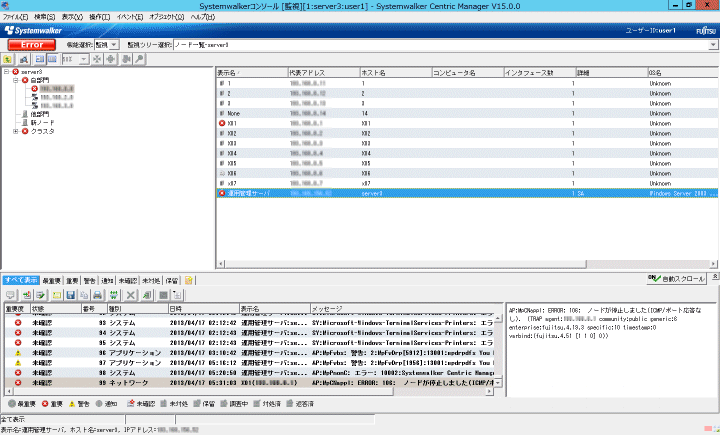Click the green arrow with red plus event icon

tap(27, 295)
